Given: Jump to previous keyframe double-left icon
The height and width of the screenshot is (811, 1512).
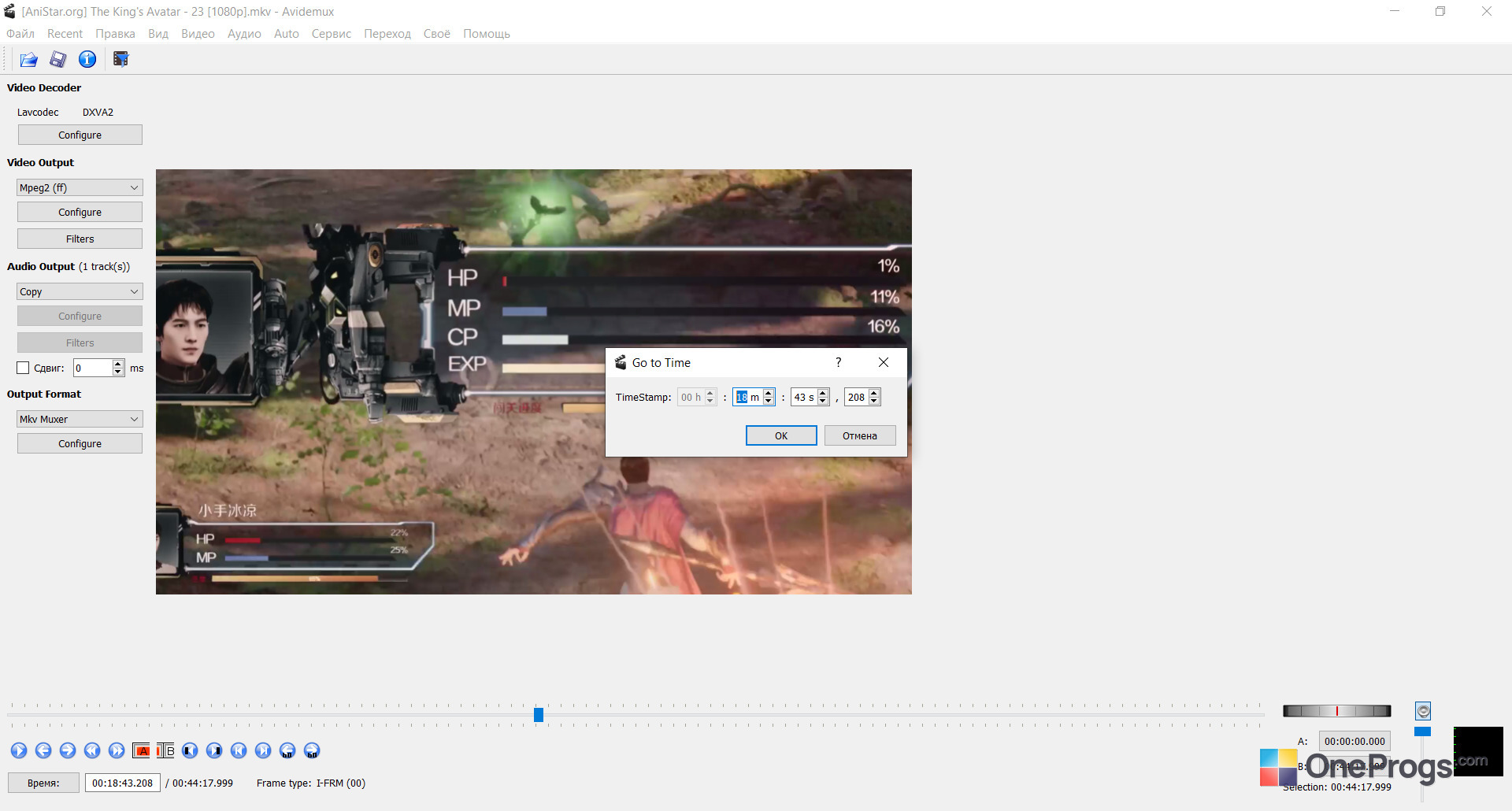Looking at the screenshot, I should [x=92, y=750].
